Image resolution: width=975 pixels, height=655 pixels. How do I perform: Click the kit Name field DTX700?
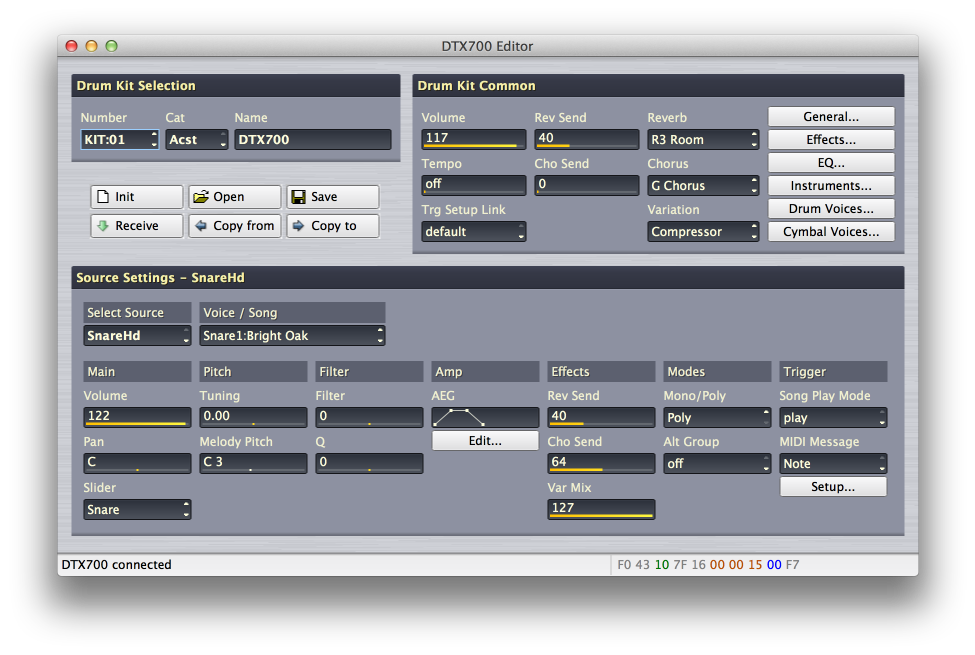click(312, 140)
